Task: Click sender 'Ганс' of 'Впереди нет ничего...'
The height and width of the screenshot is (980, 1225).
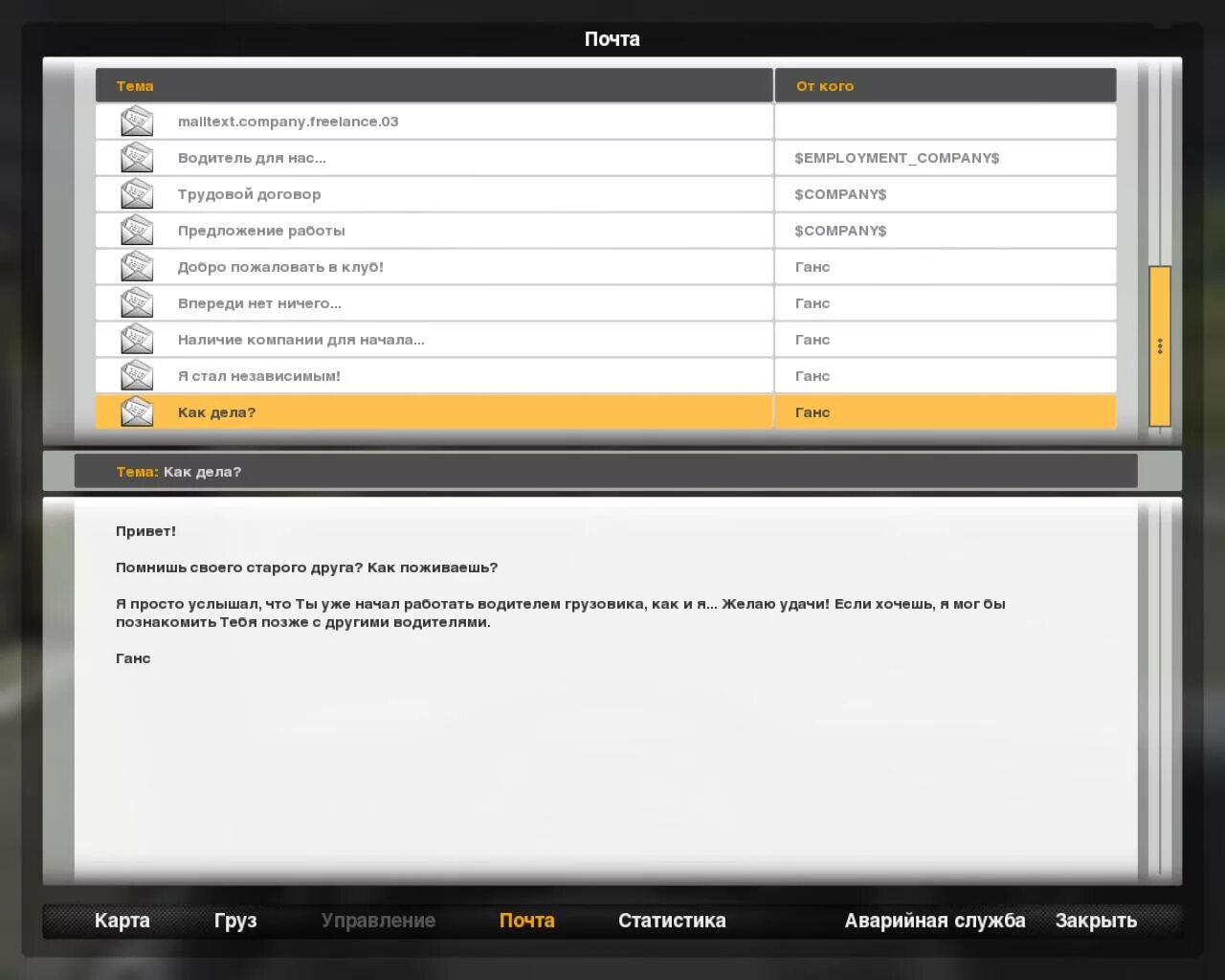Action: [x=946, y=303]
